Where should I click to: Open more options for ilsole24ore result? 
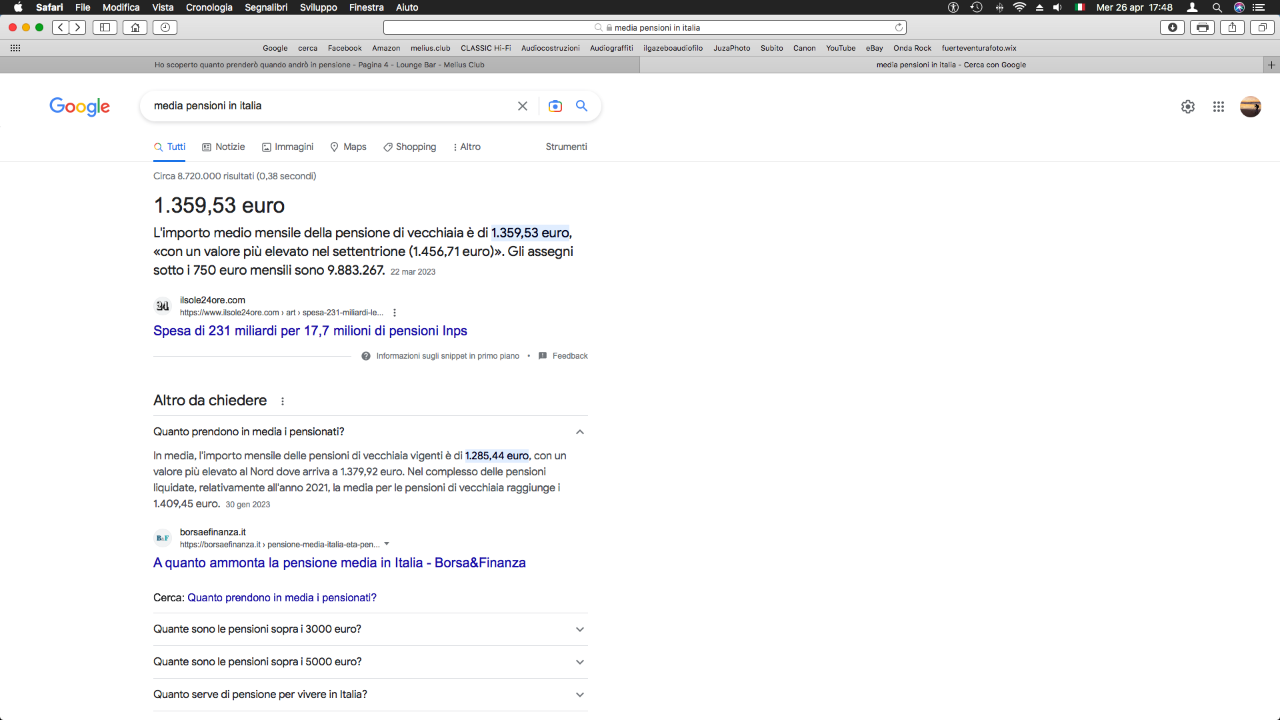pos(395,313)
